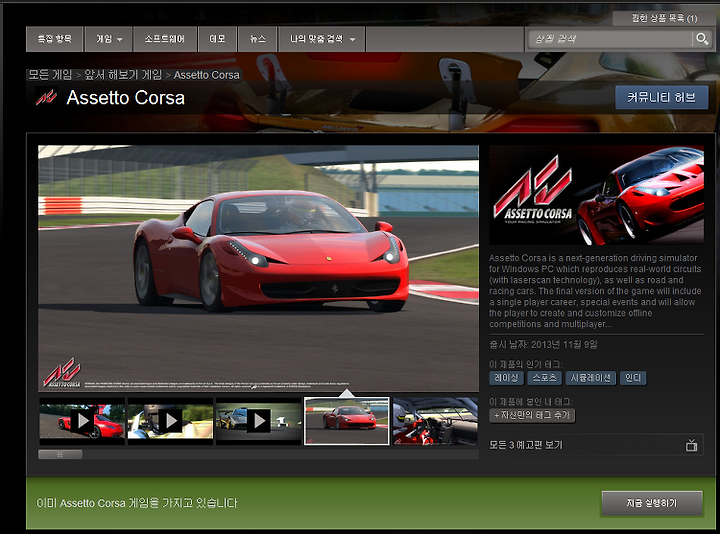
Task: Open the 소프트웨어 menu tab
Action: pyautogui.click(x=165, y=39)
